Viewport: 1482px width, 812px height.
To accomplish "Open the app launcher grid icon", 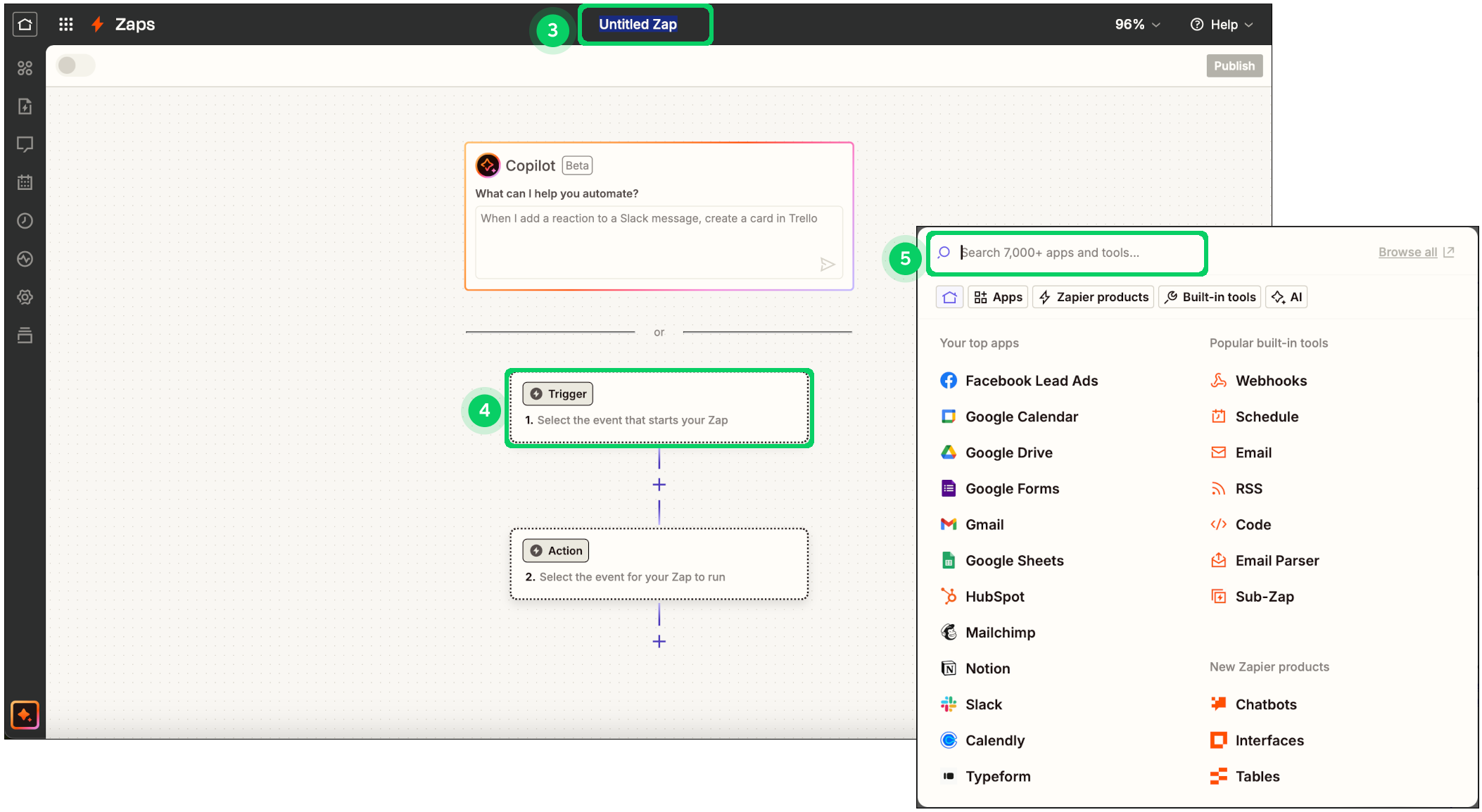I will pos(65,24).
